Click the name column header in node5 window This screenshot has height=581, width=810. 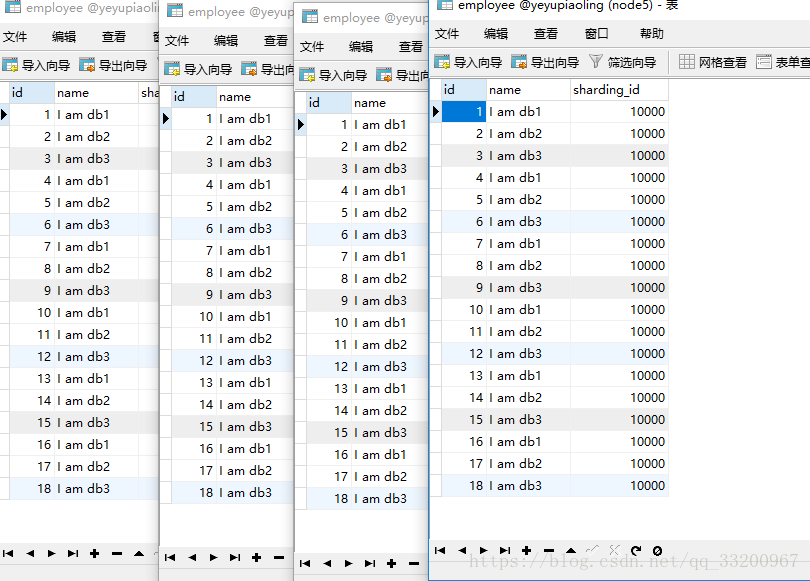526,90
